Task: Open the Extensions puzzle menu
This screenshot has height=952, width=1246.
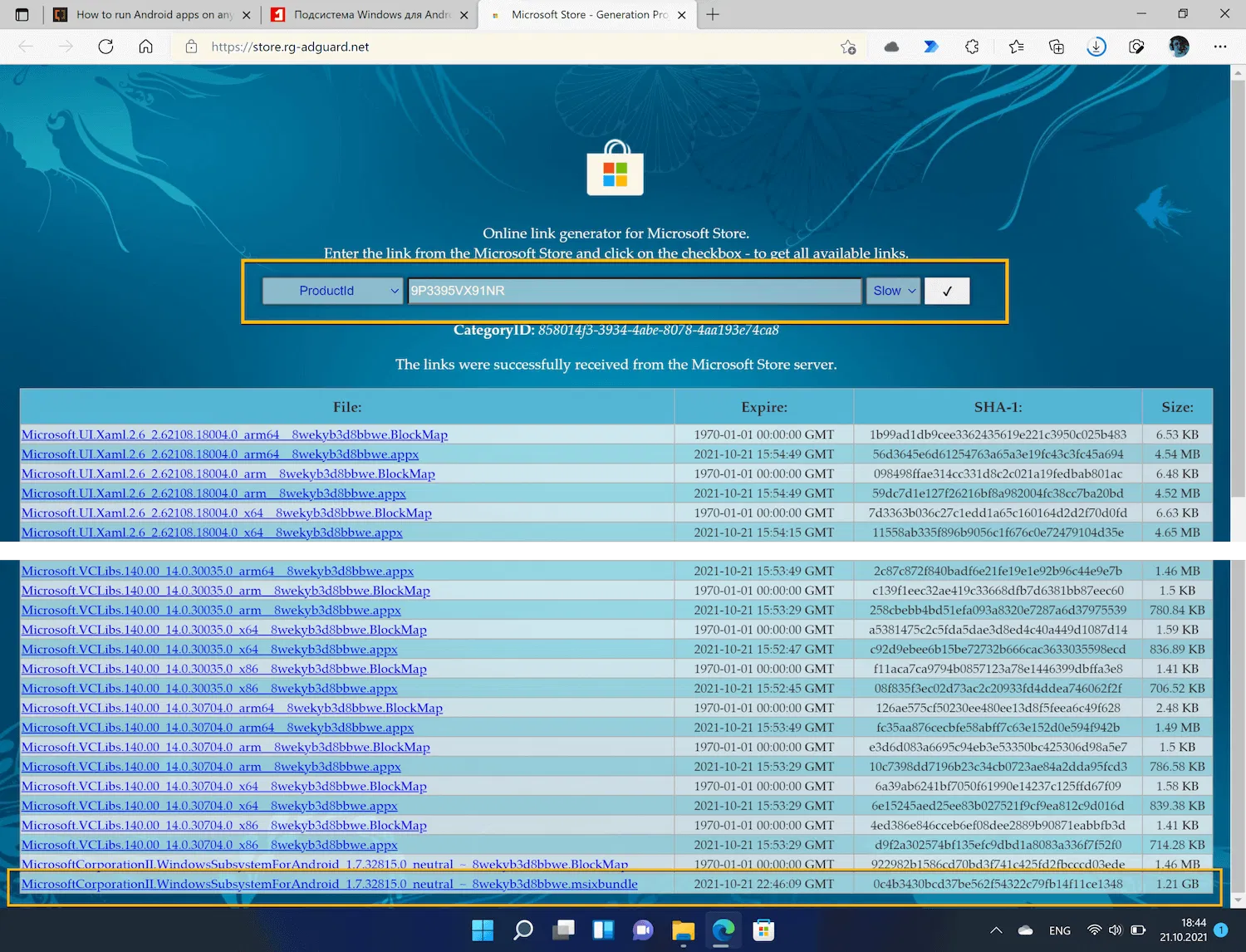Action: [972, 47]
